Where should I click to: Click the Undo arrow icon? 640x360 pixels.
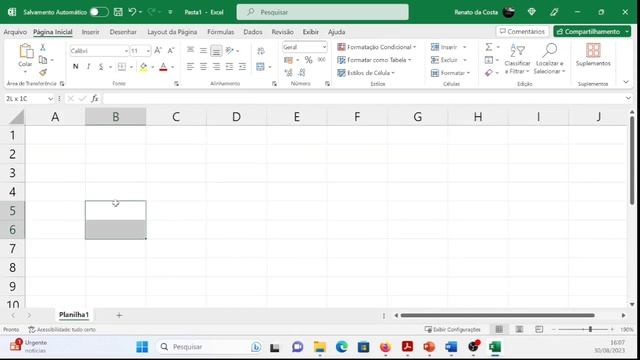click(132, 12)
